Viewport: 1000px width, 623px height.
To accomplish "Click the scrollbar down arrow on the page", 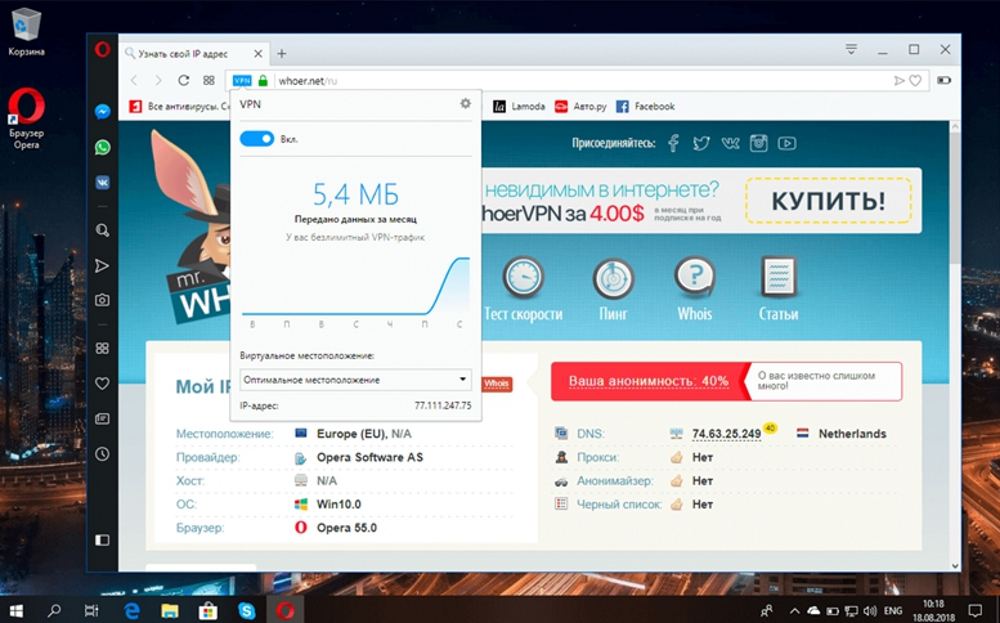I will click(955, 566).
